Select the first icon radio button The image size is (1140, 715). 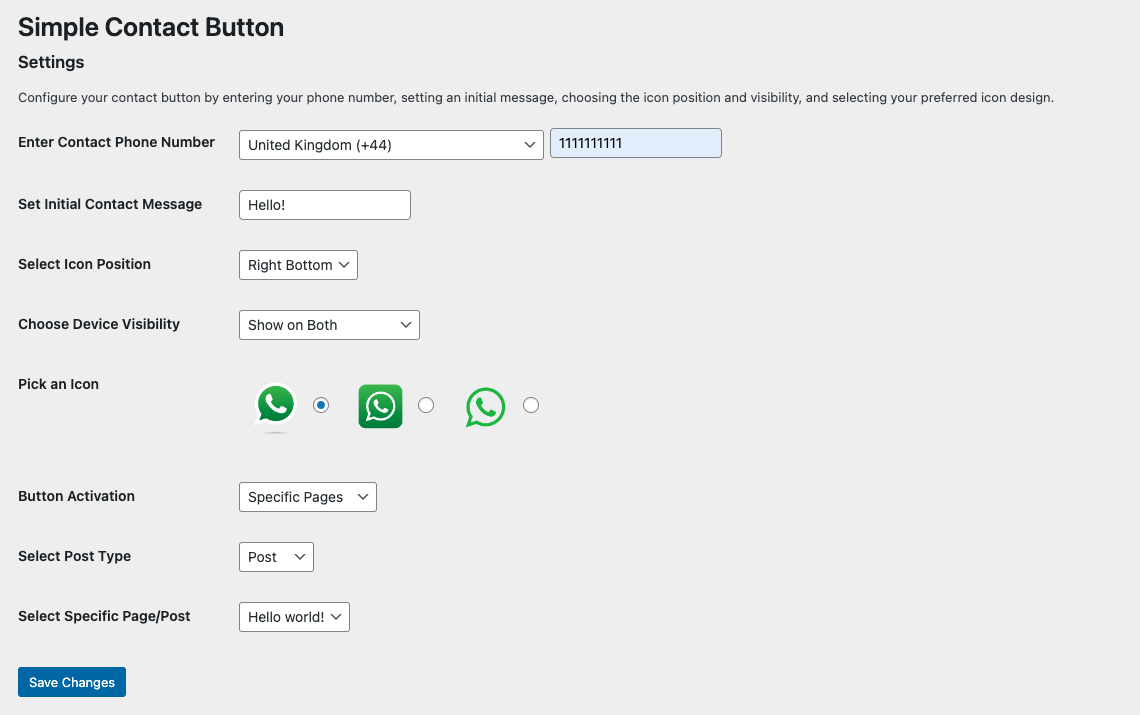[321, 405]
